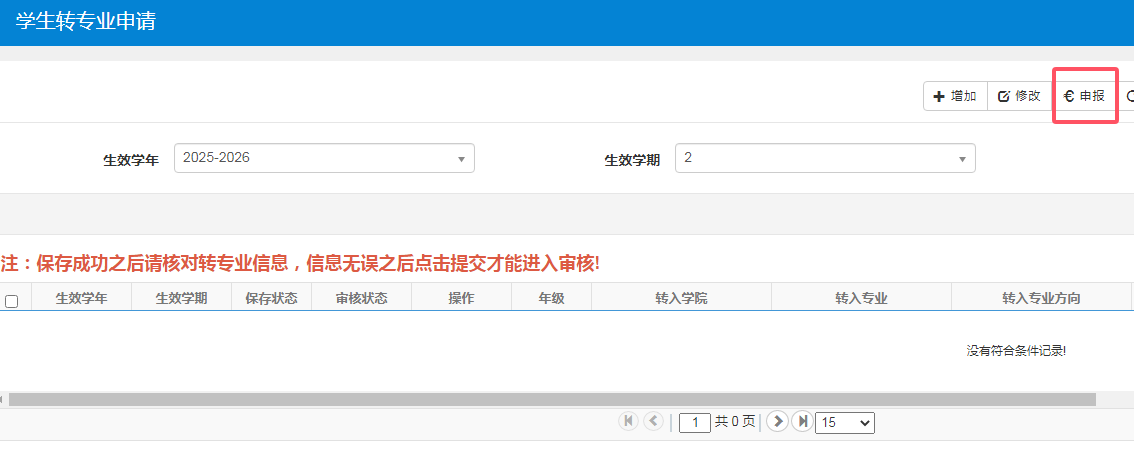Viewport: 1134px width, 463px height.
Task: Click the partially visible toolbar icon after 申报
Action: (1129, 96)
